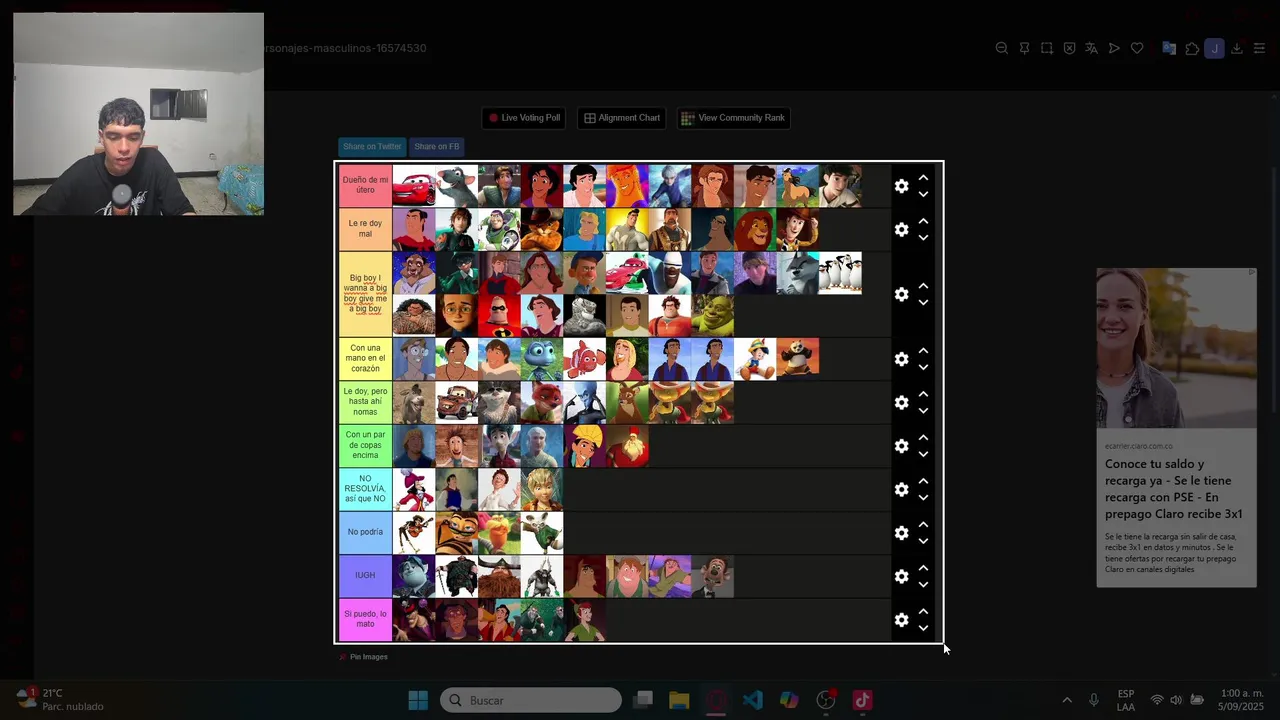The width and height of the screenshot is (1280, 720).
Task: Show hidden system tray icons chevron
Action: (1066, 700)
